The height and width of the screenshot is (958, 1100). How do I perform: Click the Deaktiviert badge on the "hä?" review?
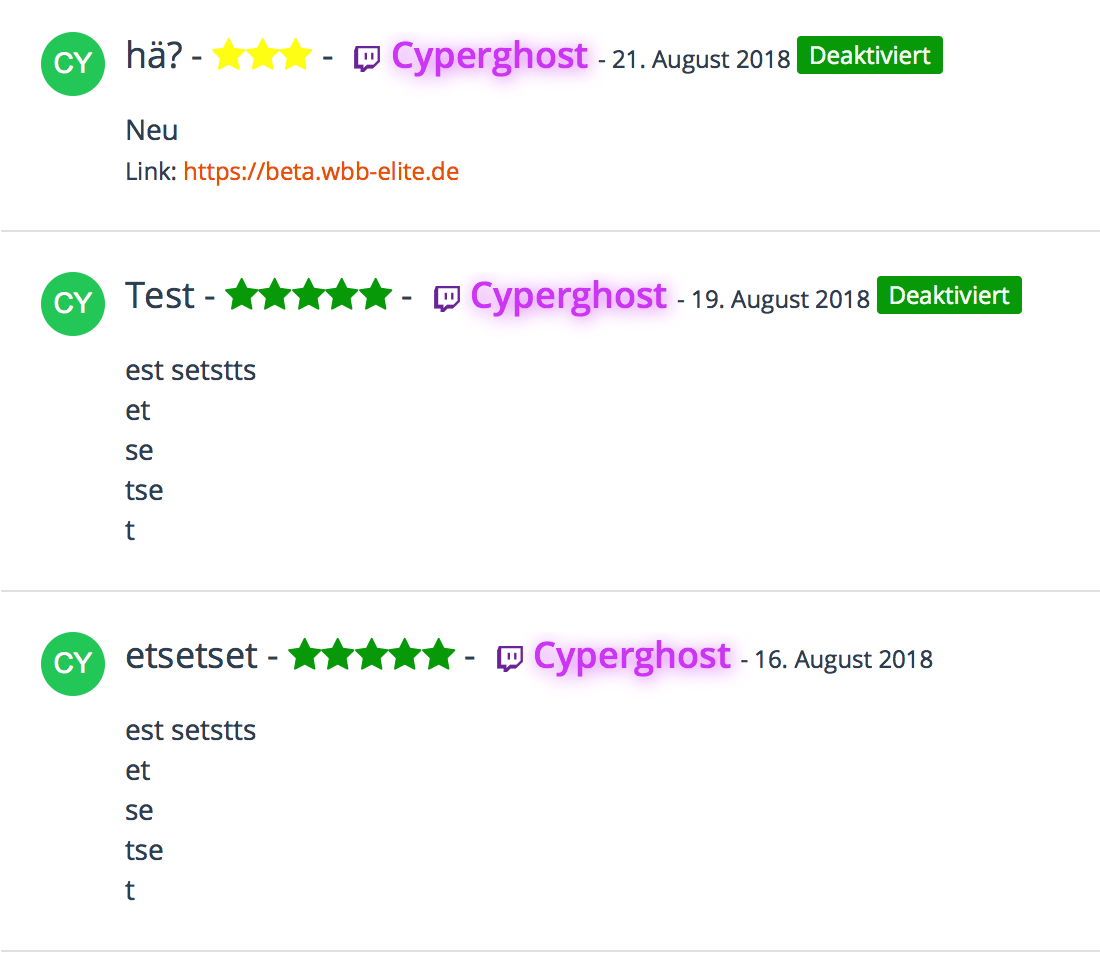pos(869,56)
